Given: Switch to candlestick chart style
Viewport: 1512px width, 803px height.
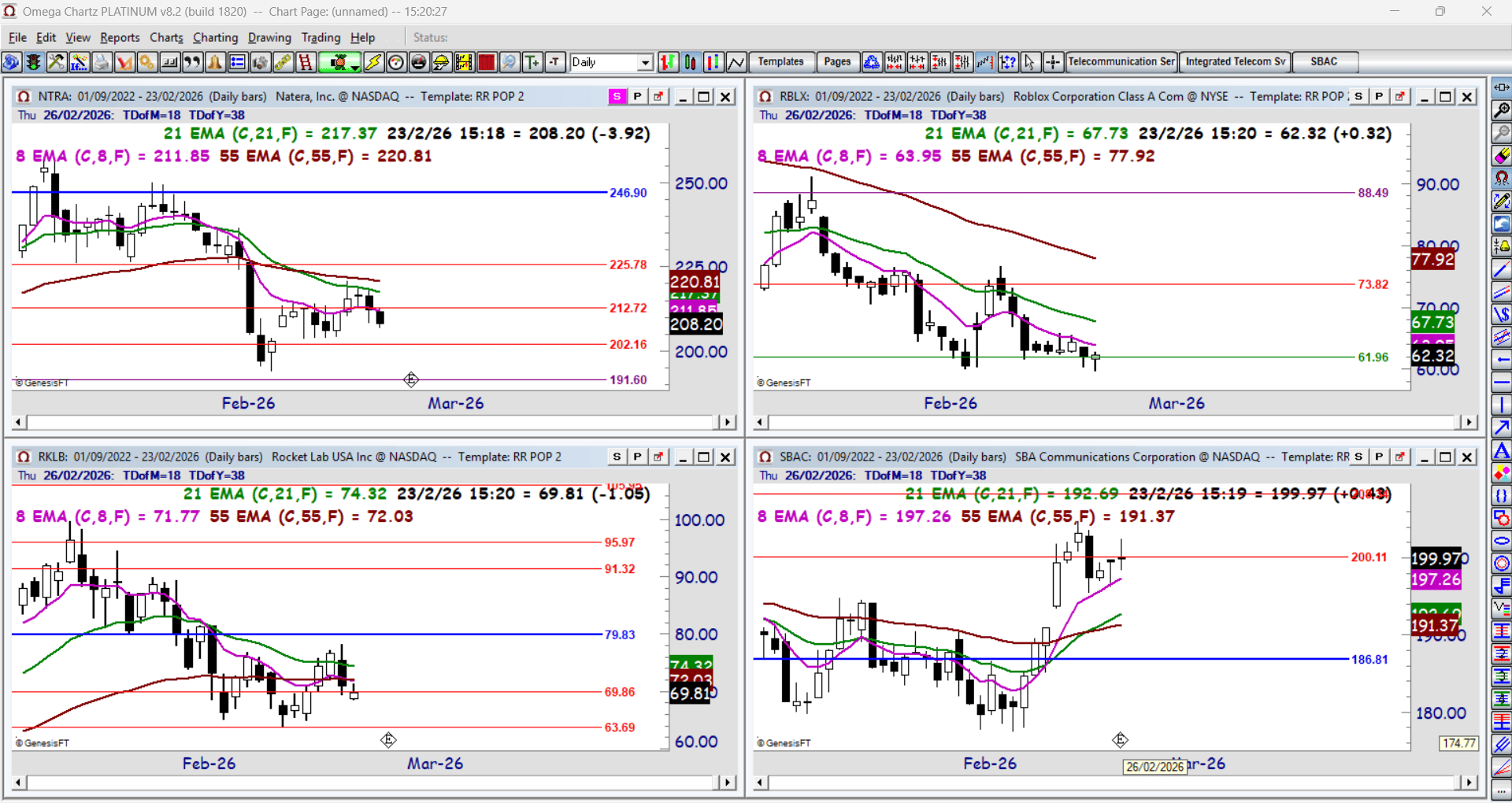Looking at the screenshot, I should click(691, 62).
